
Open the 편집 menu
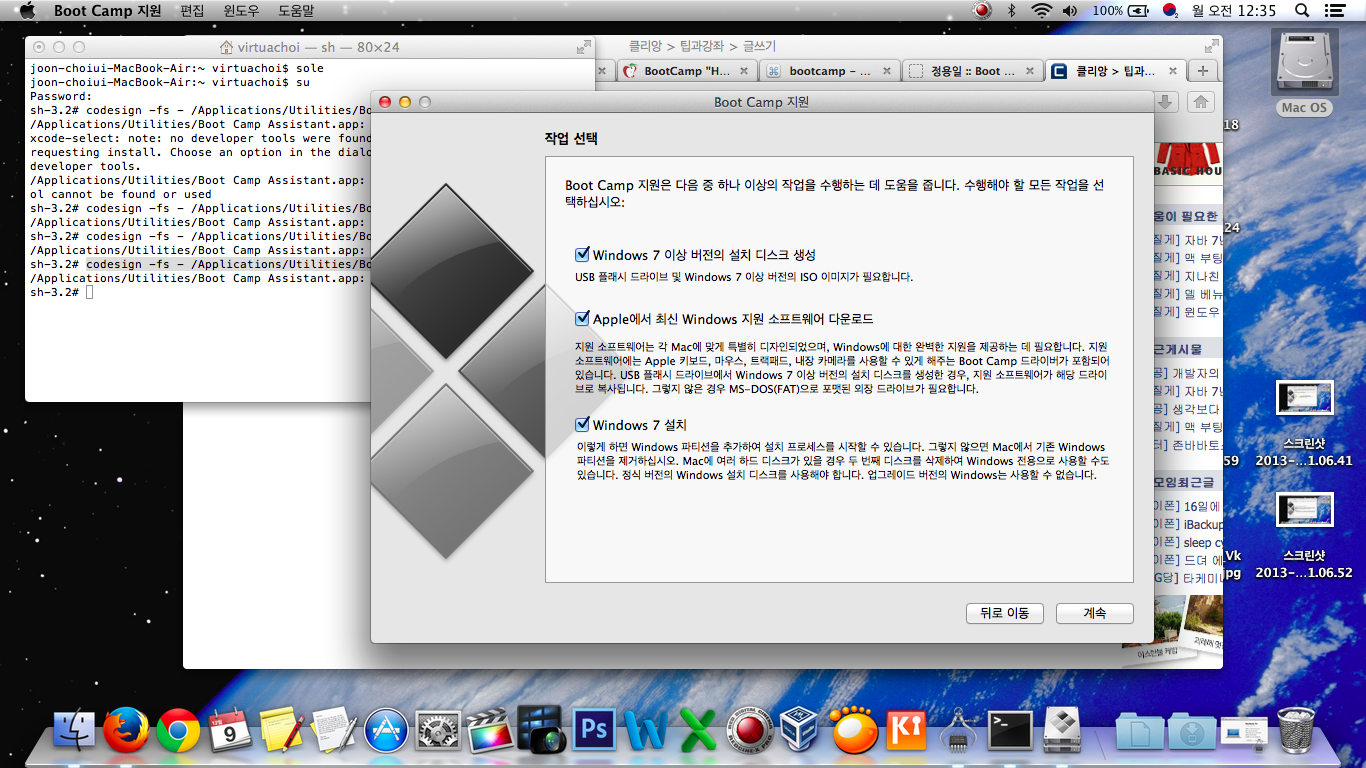click(192, 11)
